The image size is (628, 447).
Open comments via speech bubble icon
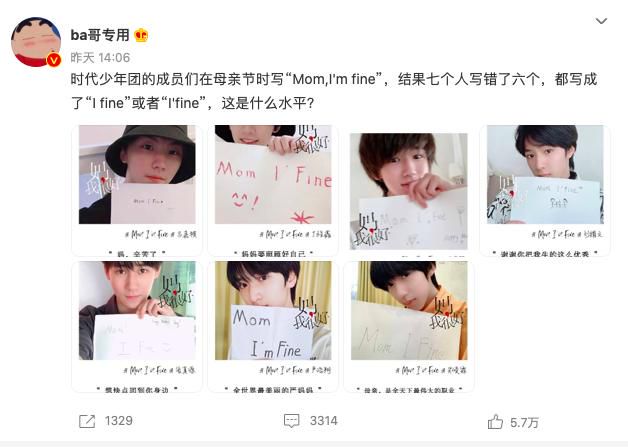[291, 421]
